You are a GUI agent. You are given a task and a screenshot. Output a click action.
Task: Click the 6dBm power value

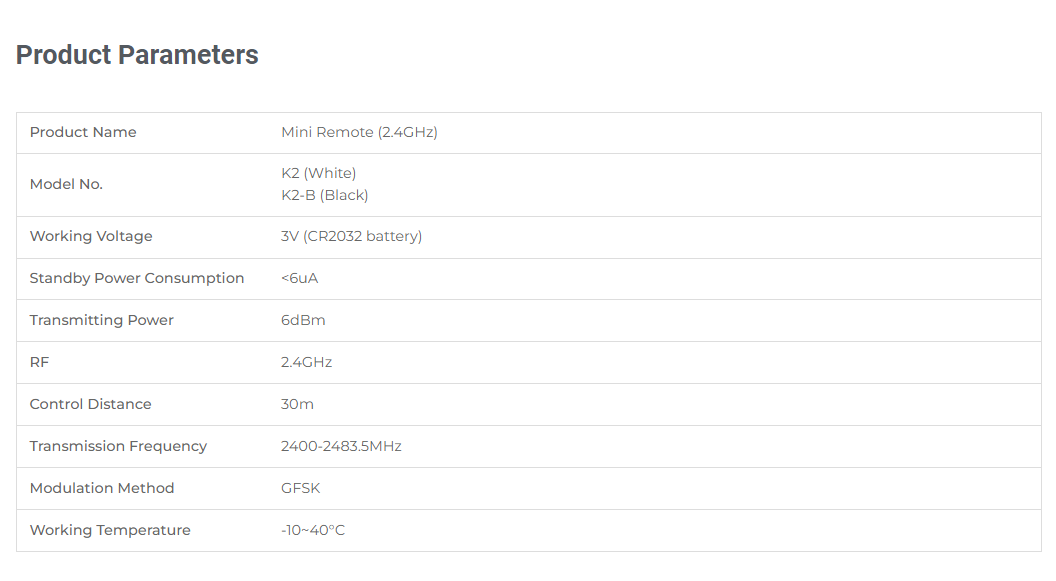point(303,320)
